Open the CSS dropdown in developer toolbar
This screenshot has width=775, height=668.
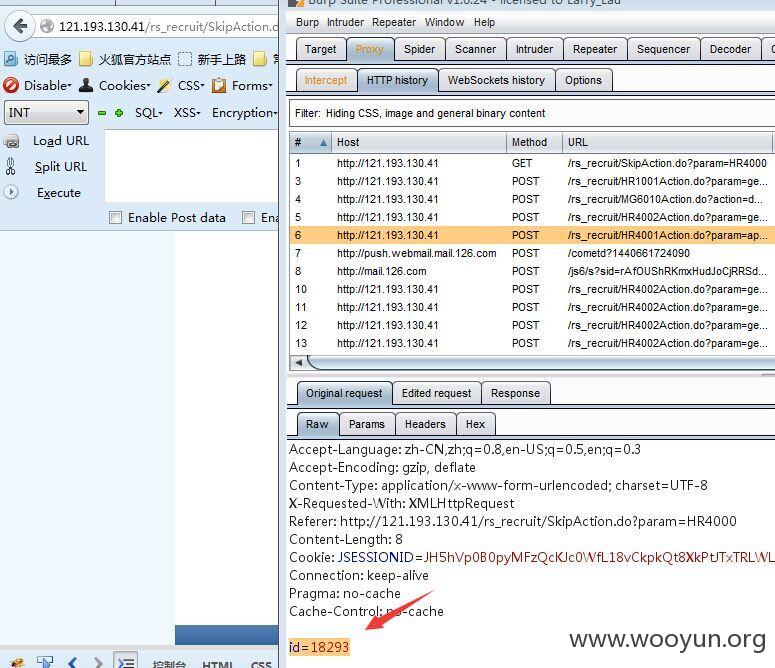pyautogui.click(x=181, y=85)
